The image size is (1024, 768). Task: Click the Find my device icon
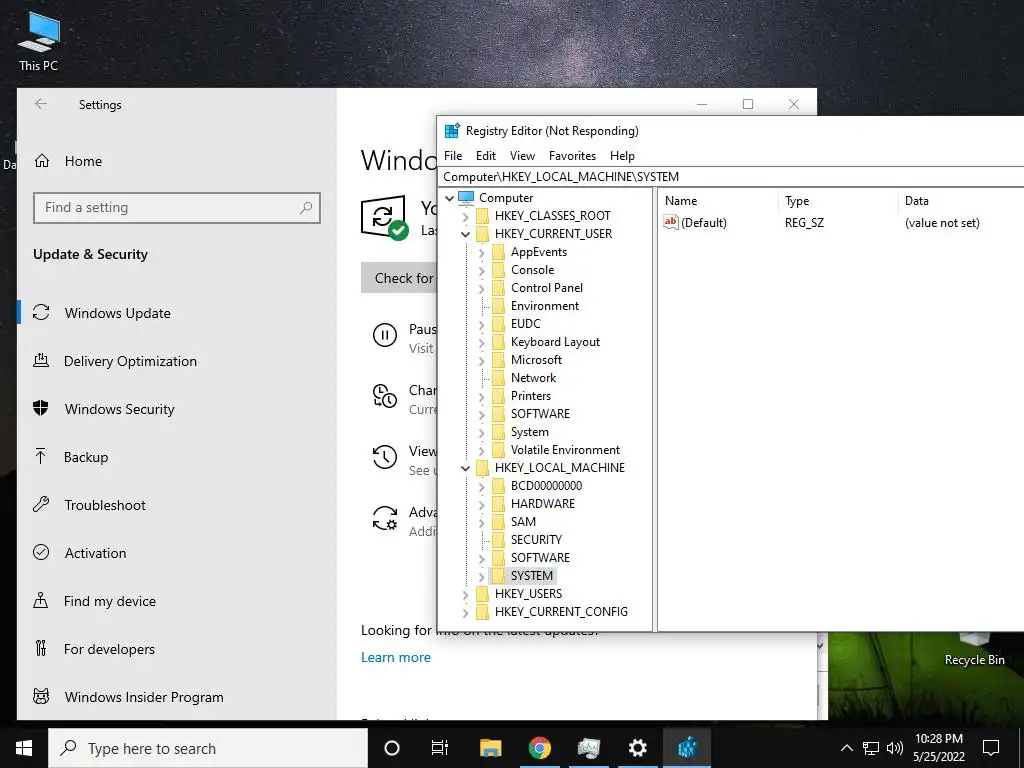click(x=40, y=600)
